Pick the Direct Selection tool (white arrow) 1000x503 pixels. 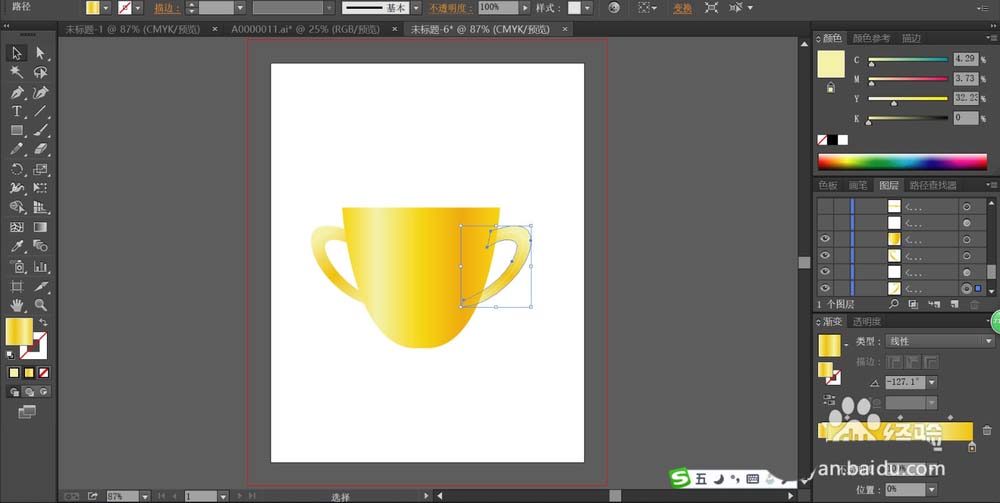point(41,53)
